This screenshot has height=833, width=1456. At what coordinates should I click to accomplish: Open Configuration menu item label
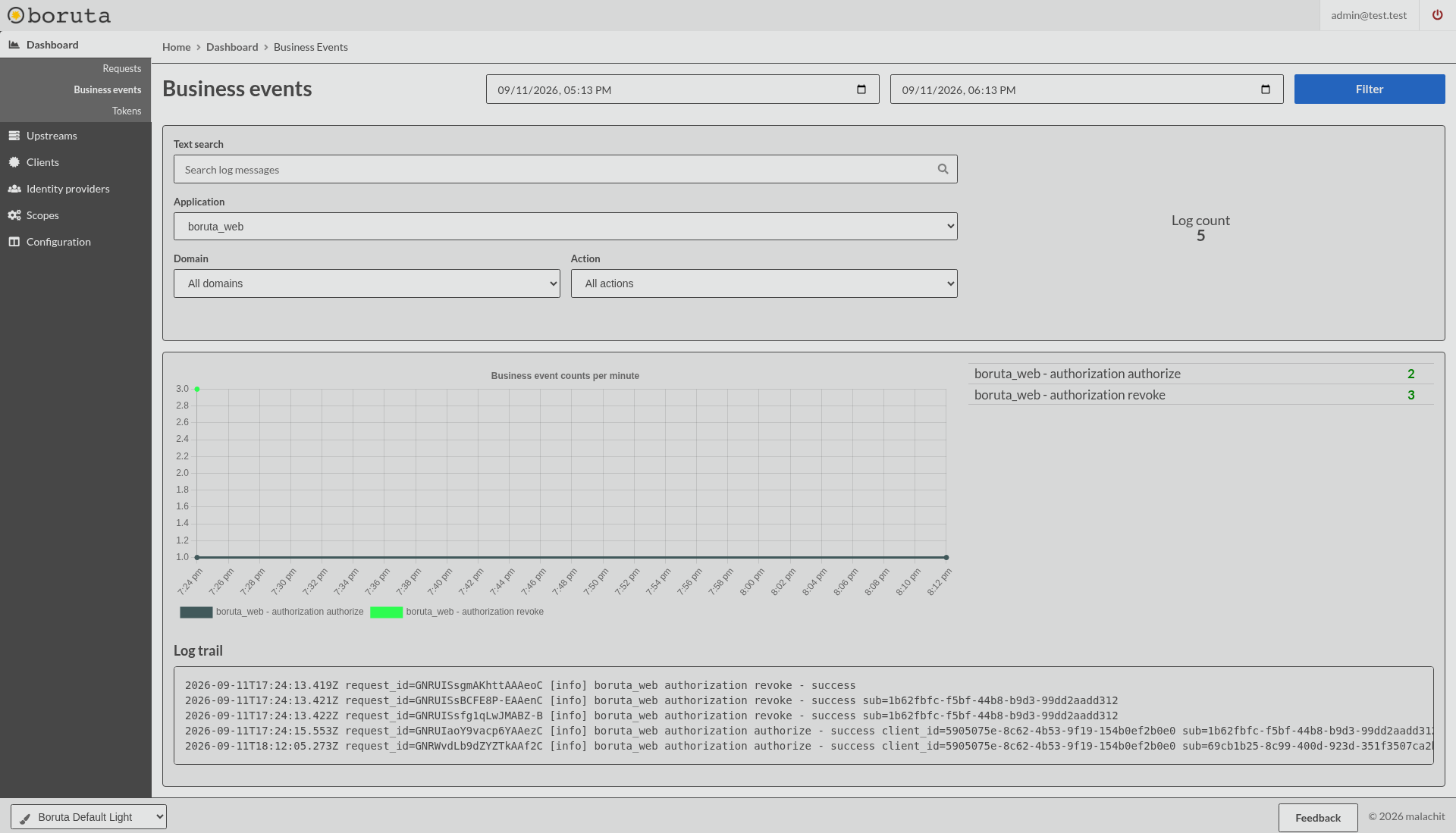58,242
